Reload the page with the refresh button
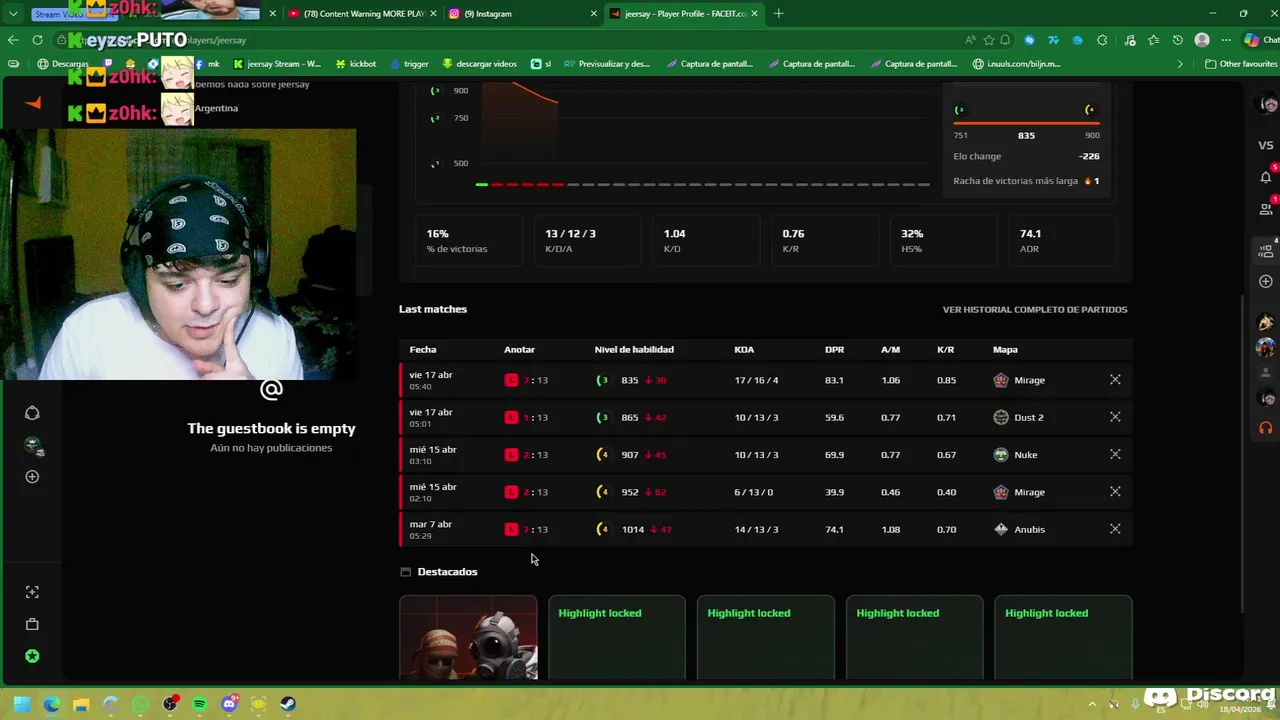Viewport: 1280px width, 720px height. coord(37,40)
